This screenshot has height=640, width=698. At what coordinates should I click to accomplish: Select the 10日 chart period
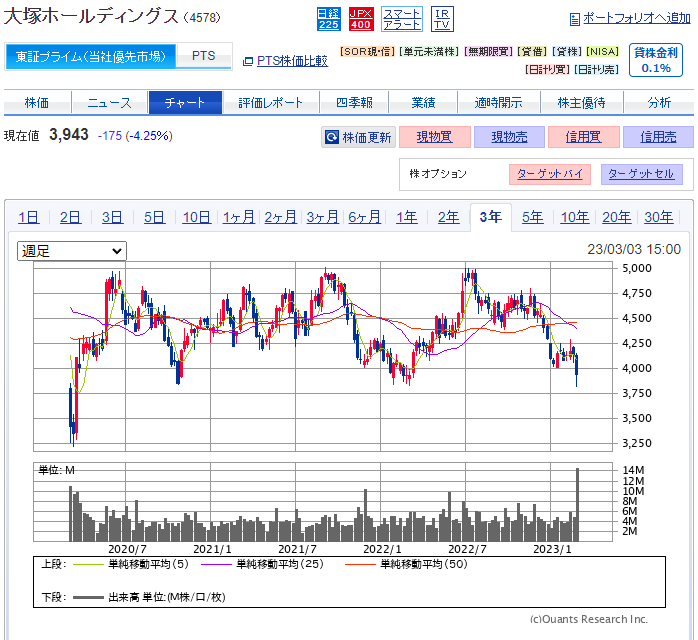coord(196,217)
